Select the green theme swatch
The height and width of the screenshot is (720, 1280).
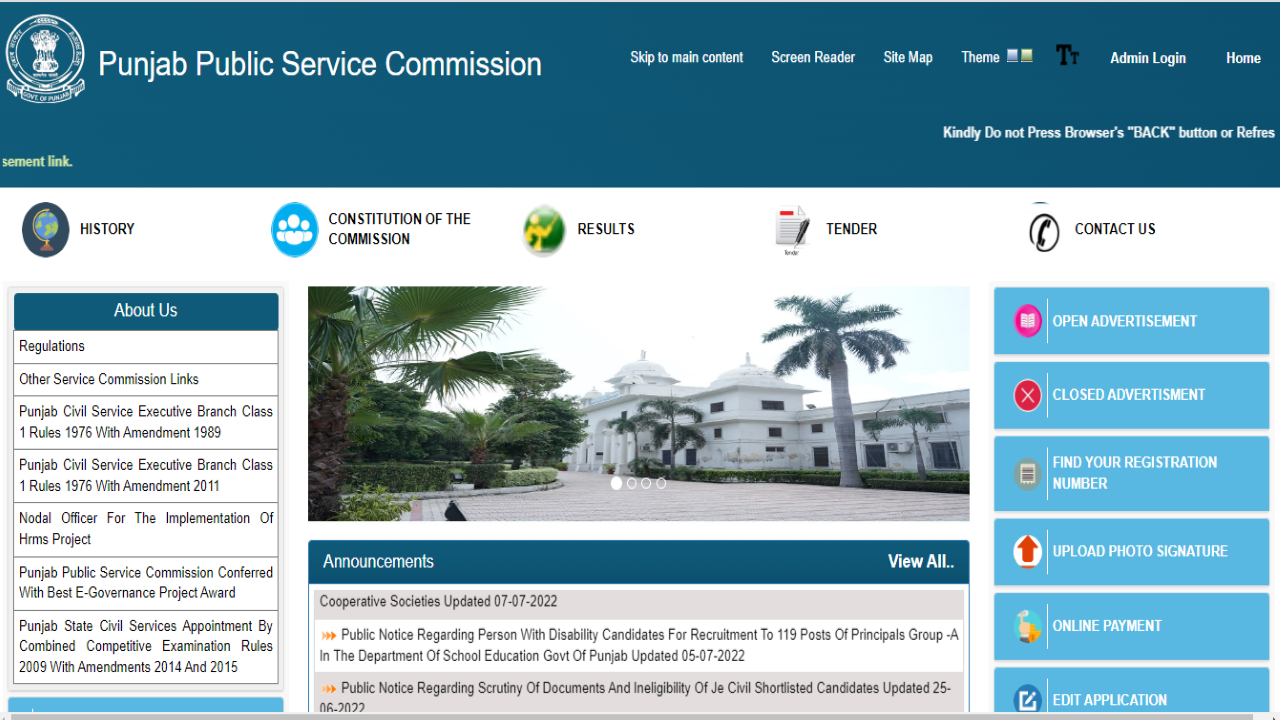[1027, 56]
